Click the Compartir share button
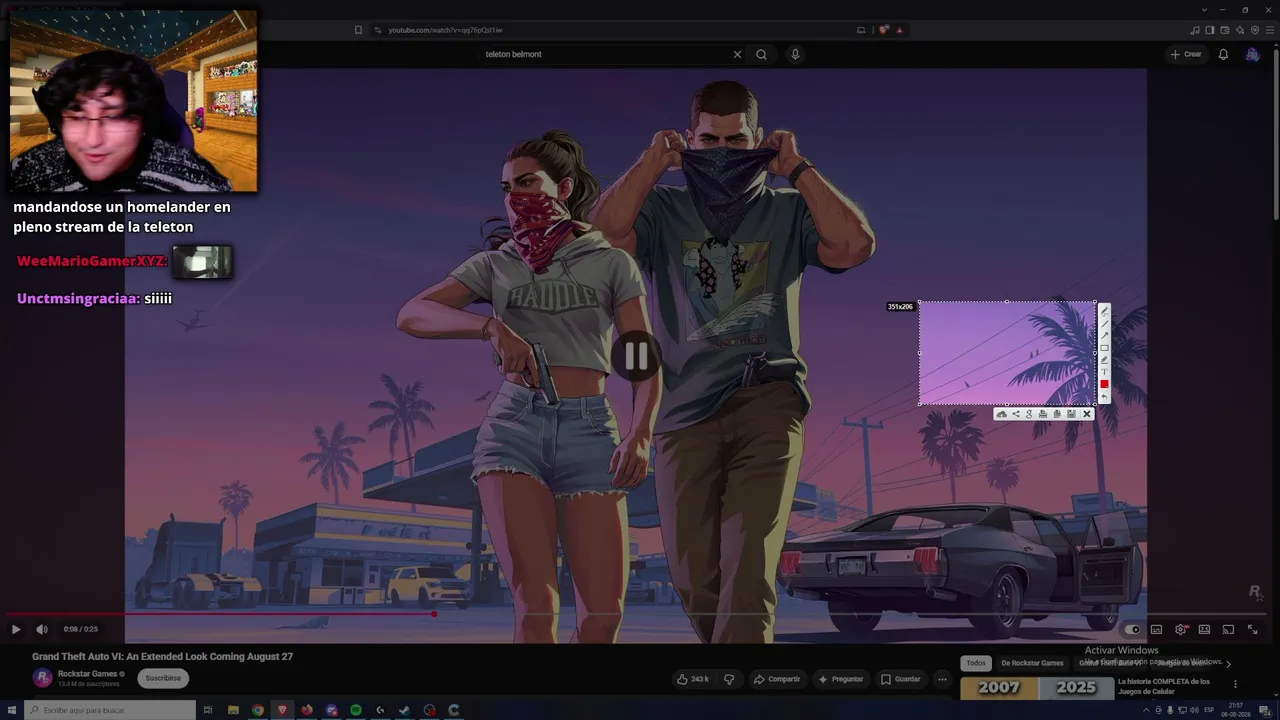This screenshot has width=1280, height=720. point(777,679)
